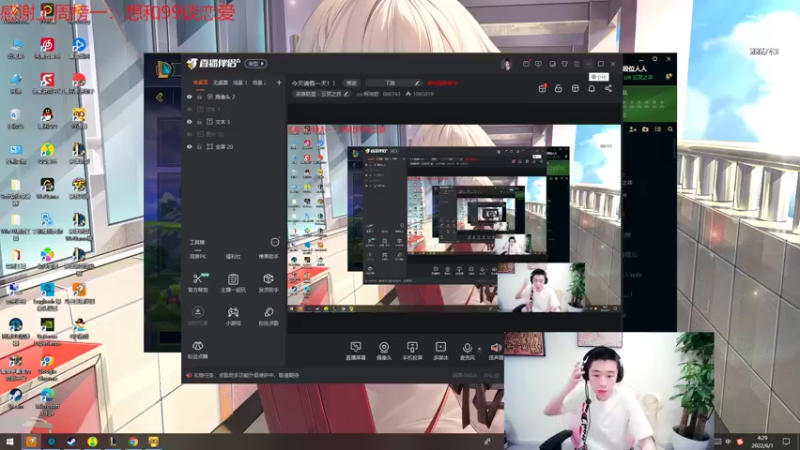Viewport: 800px width, 450px height.
Task: Open Chrome from the taskbar
Action: pyautogui.click(x=133, y=441)
